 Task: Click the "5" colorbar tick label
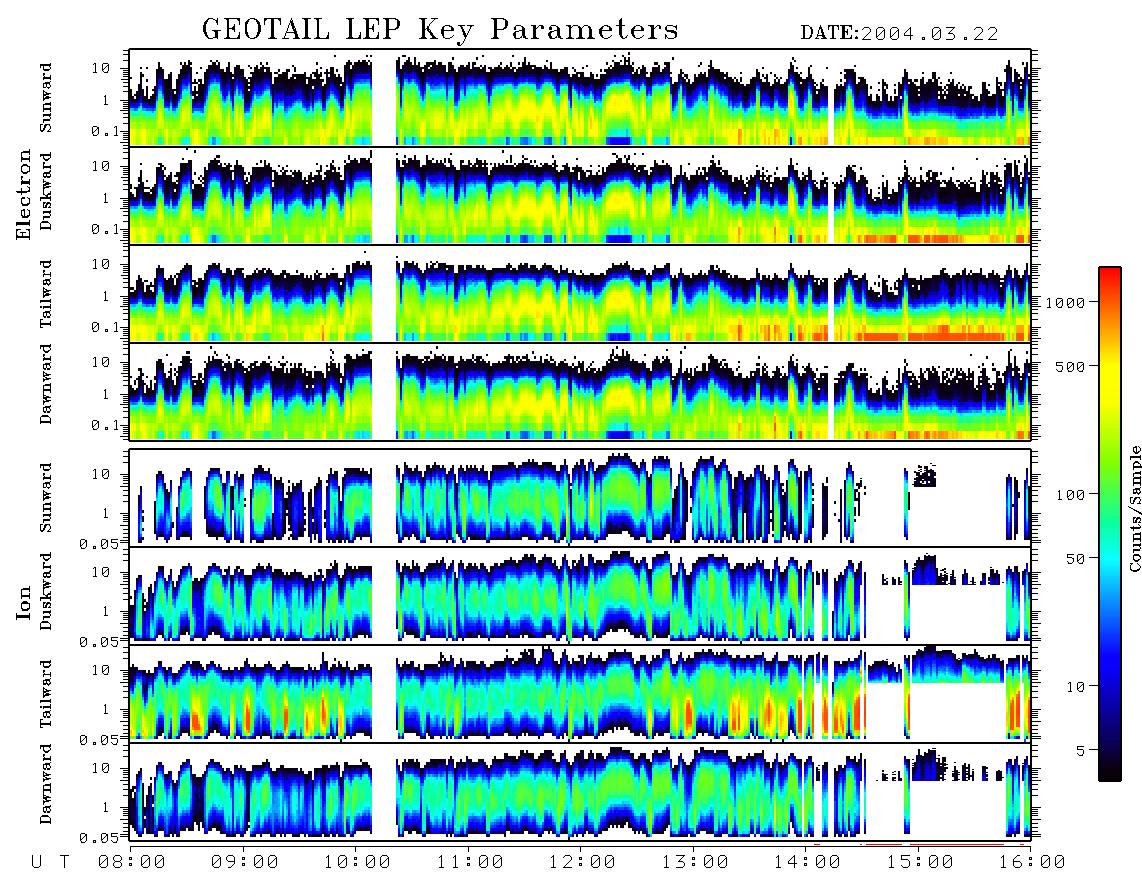pos(1081,751)
